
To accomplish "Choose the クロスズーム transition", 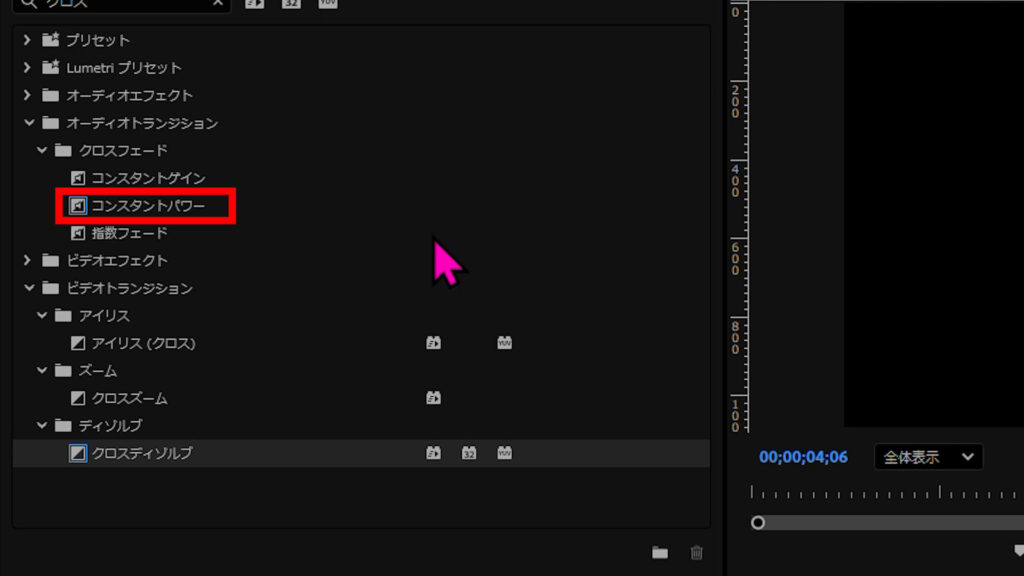I will (x=129, y=398).
